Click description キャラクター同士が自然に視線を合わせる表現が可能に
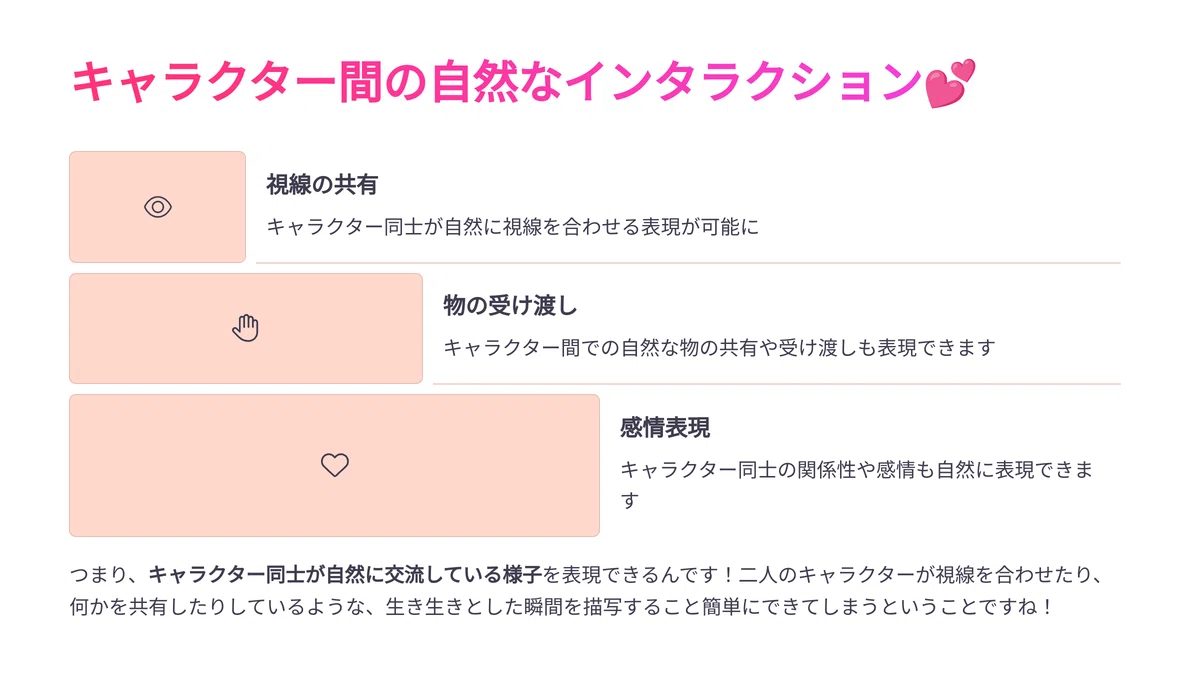This screenshot has height=677, width=1200. [x=513, y=227]
